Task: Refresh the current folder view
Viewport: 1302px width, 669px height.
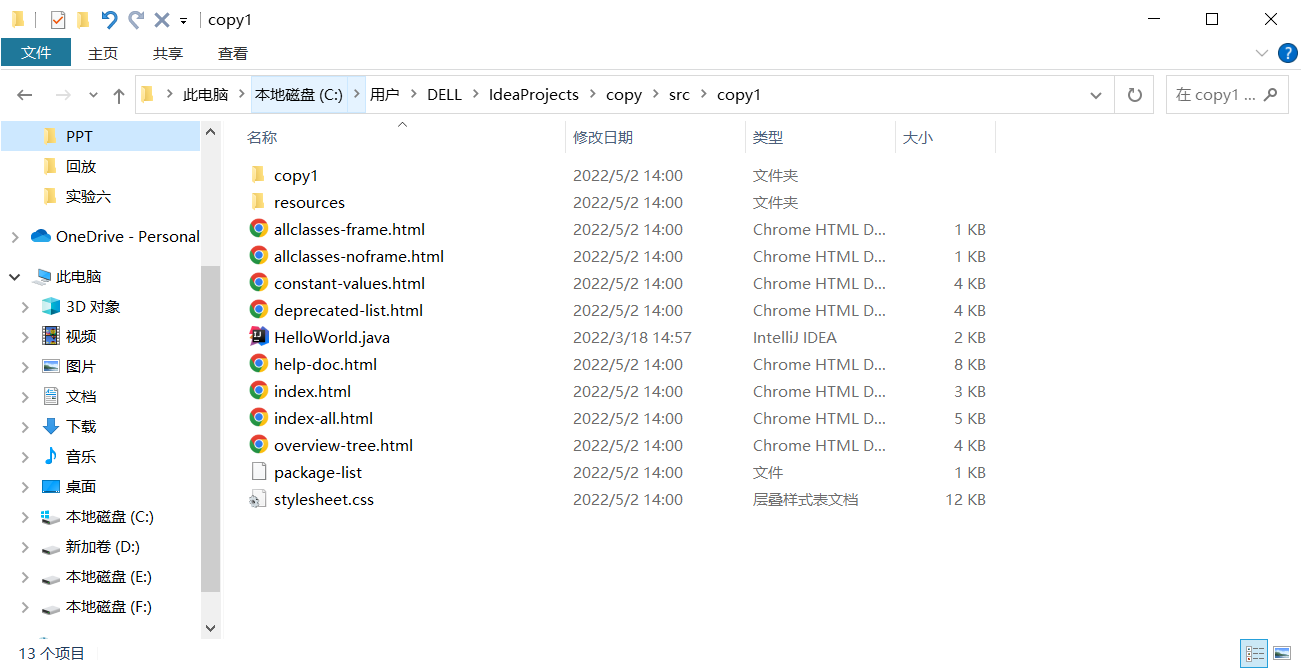Action: 1134,95
